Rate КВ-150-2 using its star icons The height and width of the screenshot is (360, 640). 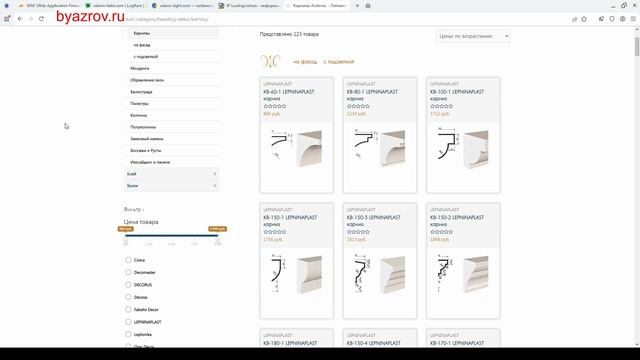[x=441, y=232]
